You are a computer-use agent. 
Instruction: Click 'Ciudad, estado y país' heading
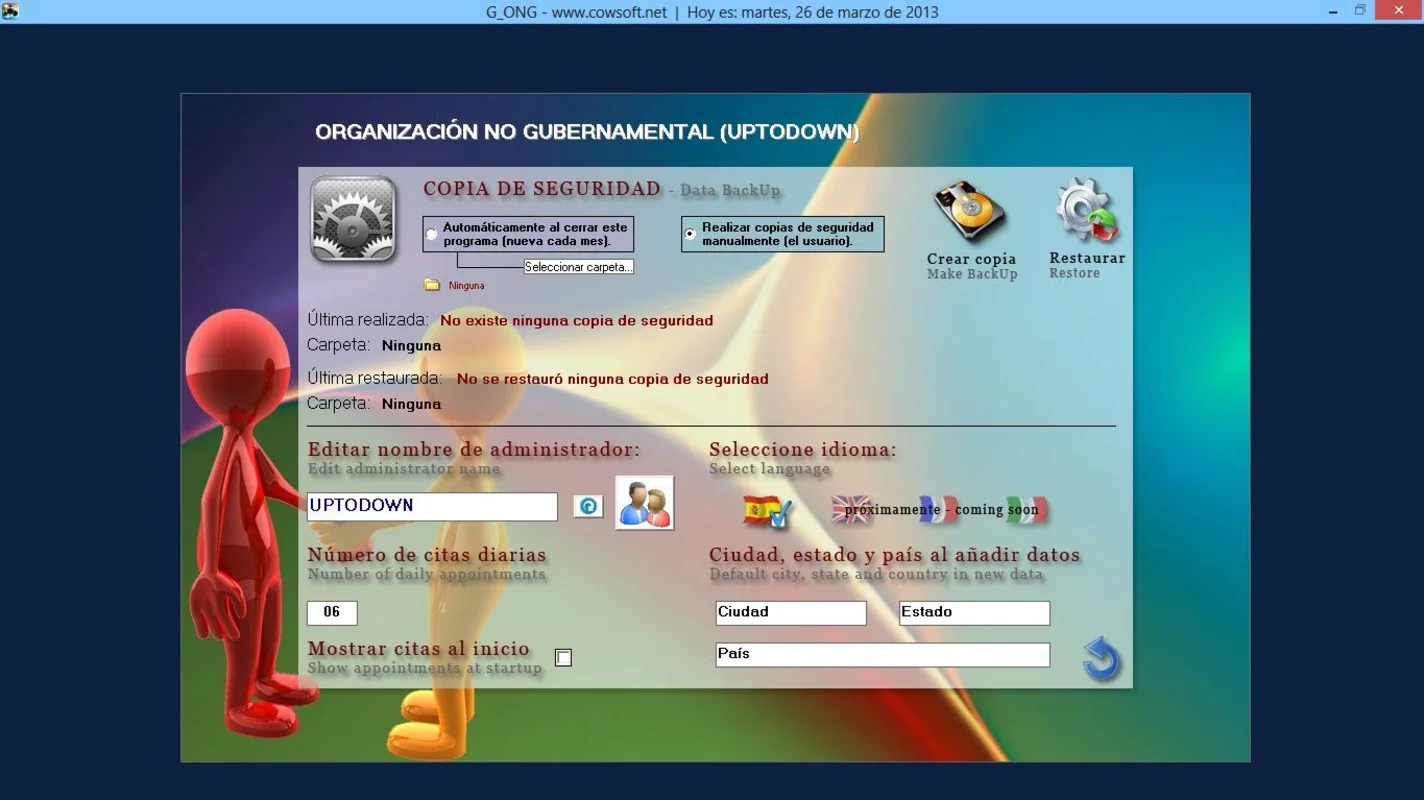tap(895, 555)
